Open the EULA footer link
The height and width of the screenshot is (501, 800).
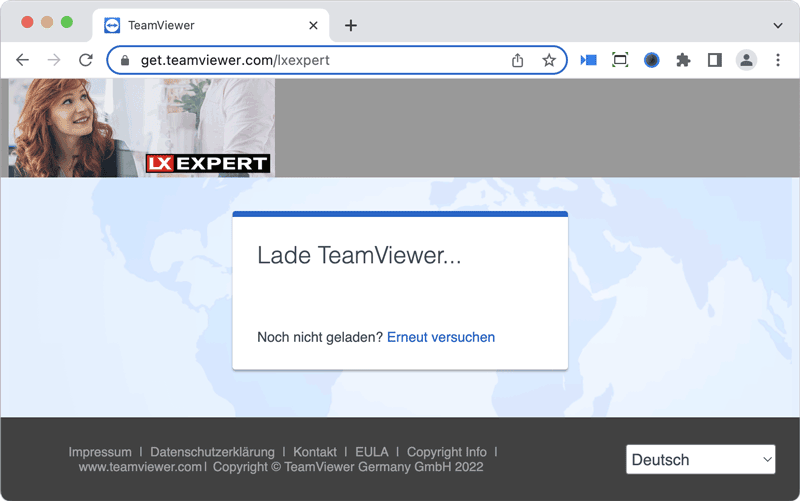point(371,452)
